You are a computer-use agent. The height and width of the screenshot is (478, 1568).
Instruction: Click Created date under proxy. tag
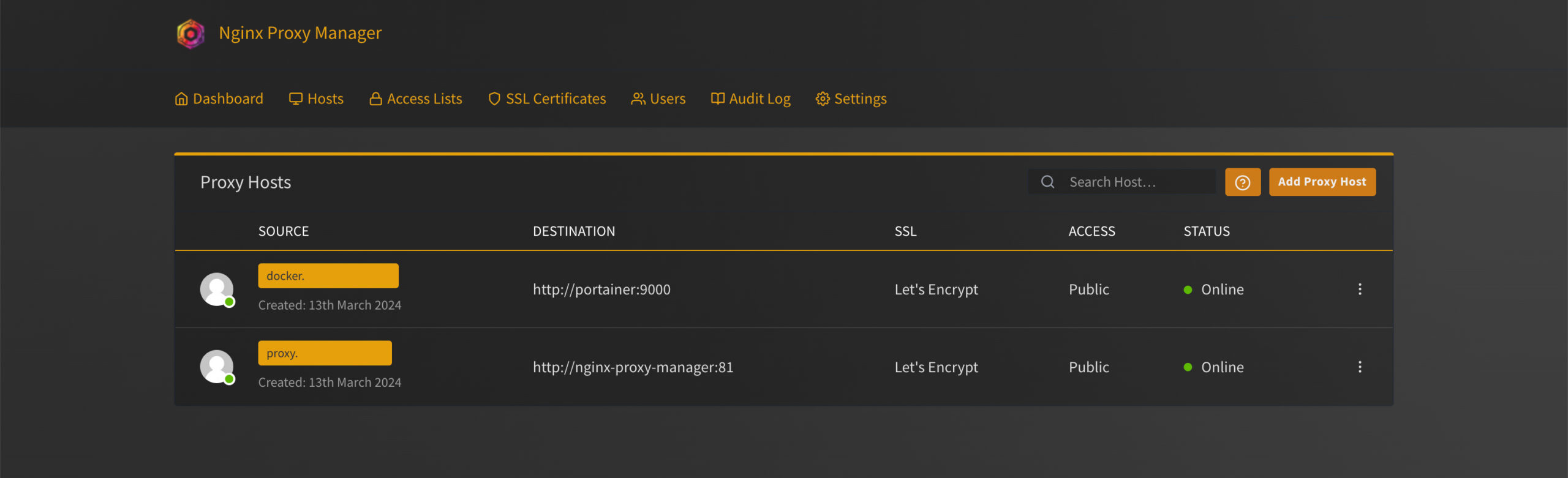330,382
